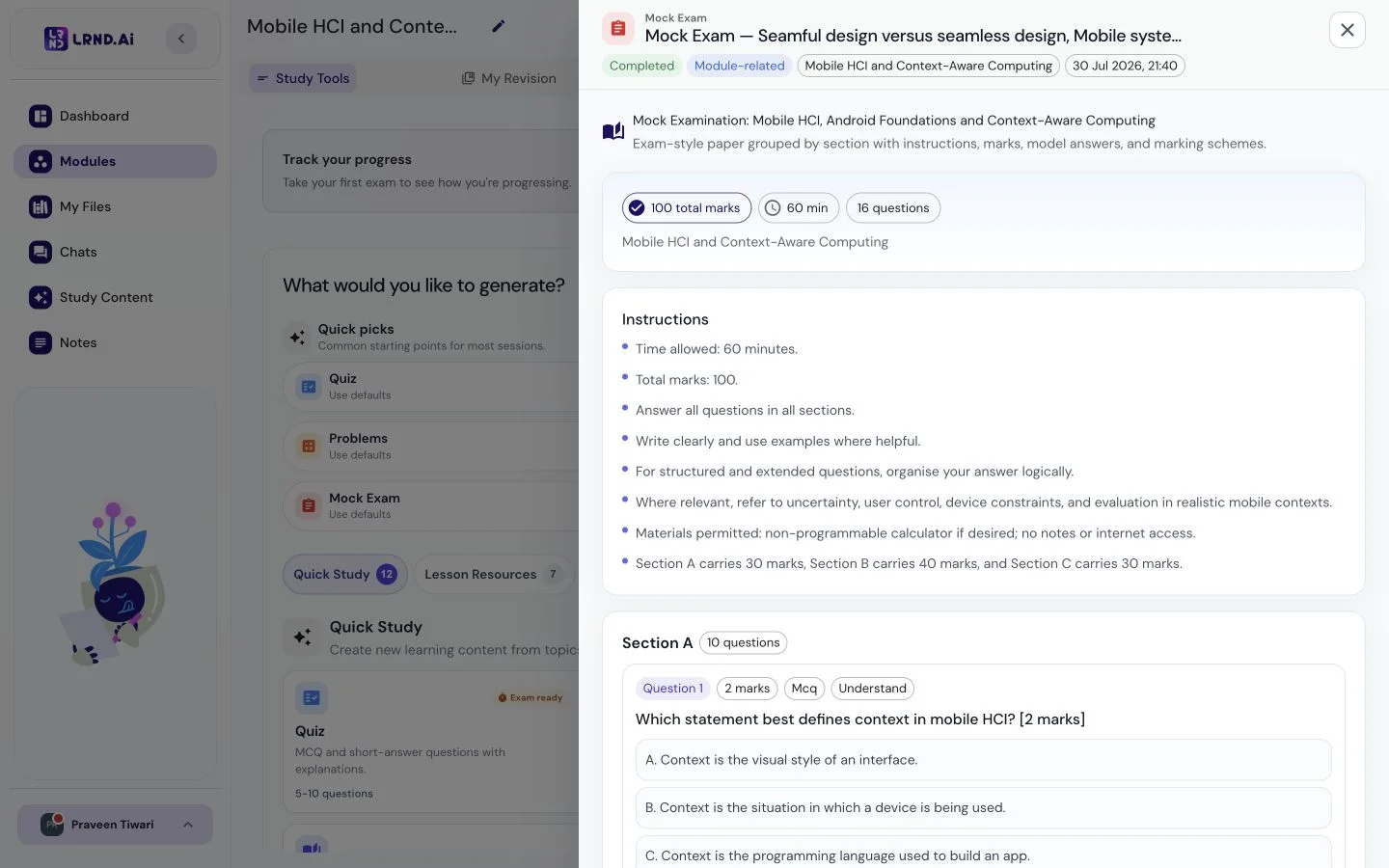
Task: Click the Quick Study section sparkle icon
Action: 302,637
